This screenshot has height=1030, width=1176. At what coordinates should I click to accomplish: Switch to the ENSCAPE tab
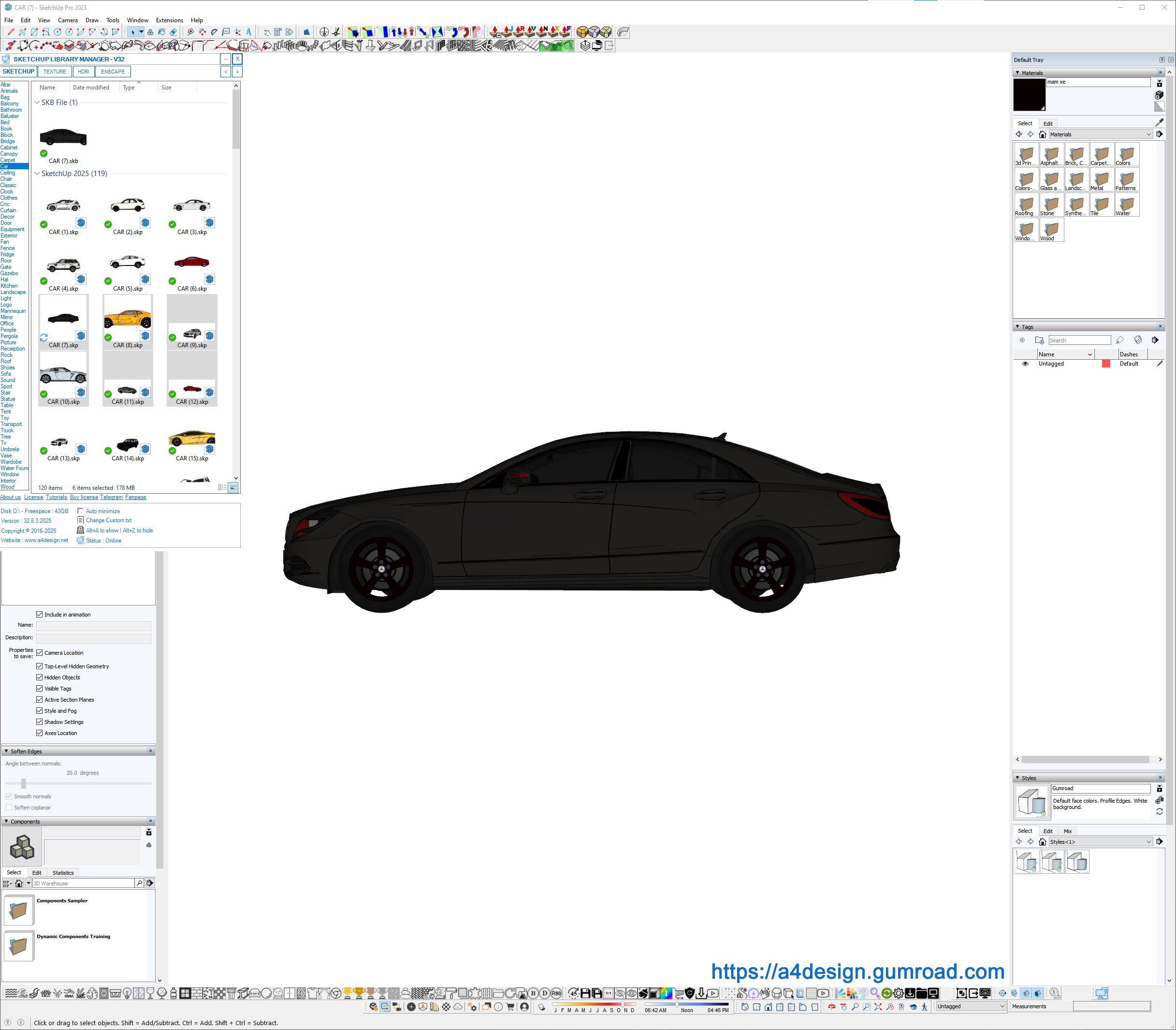point(113,72)
